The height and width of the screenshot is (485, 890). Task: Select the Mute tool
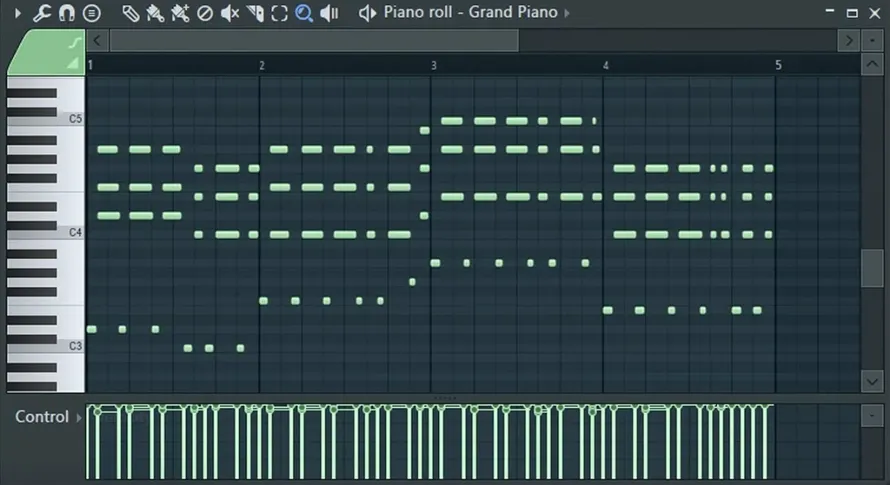point(229,13)
